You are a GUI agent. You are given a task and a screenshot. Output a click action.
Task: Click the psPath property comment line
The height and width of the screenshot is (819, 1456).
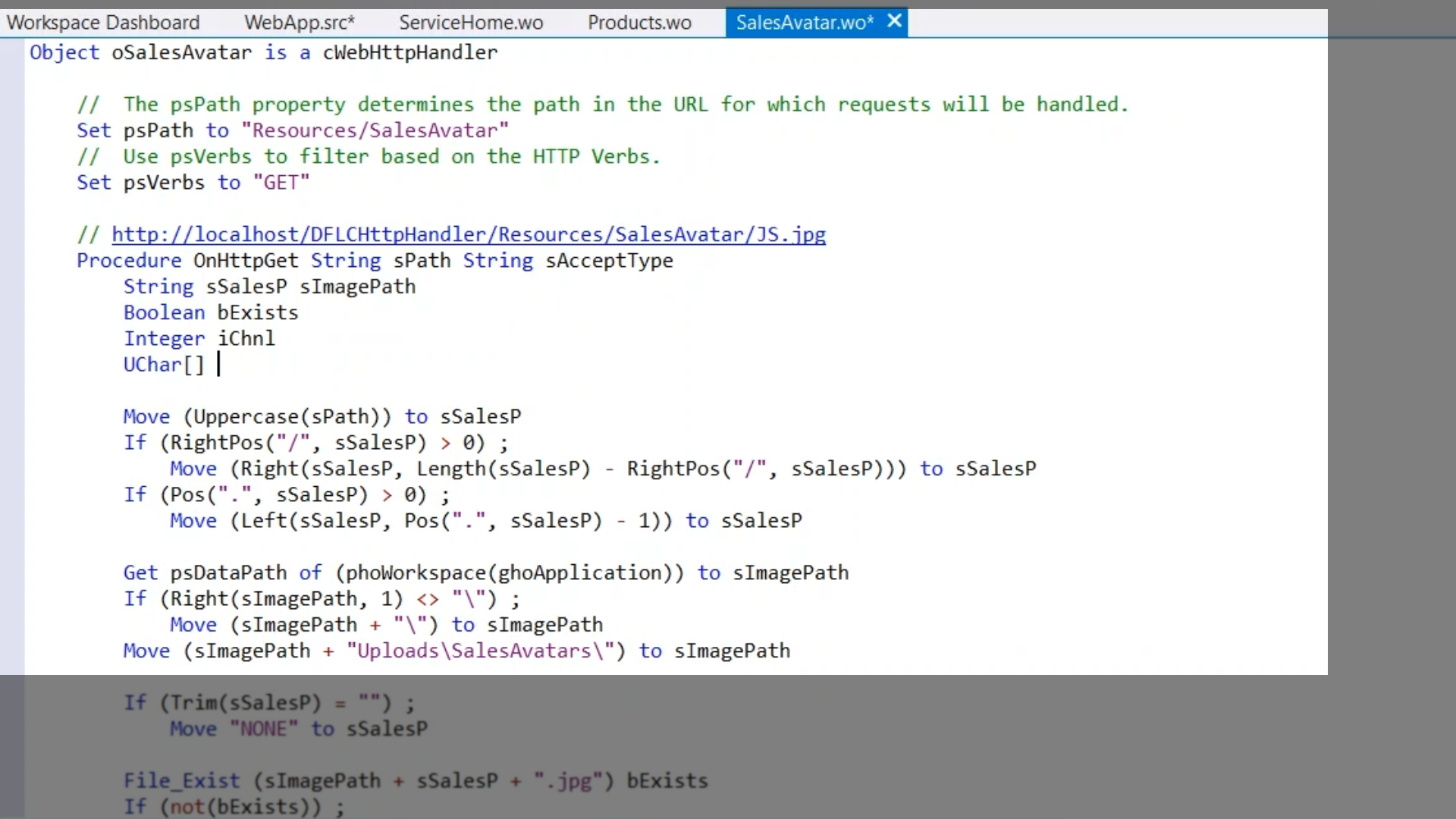pyautogui.click(x=603, y=105)
